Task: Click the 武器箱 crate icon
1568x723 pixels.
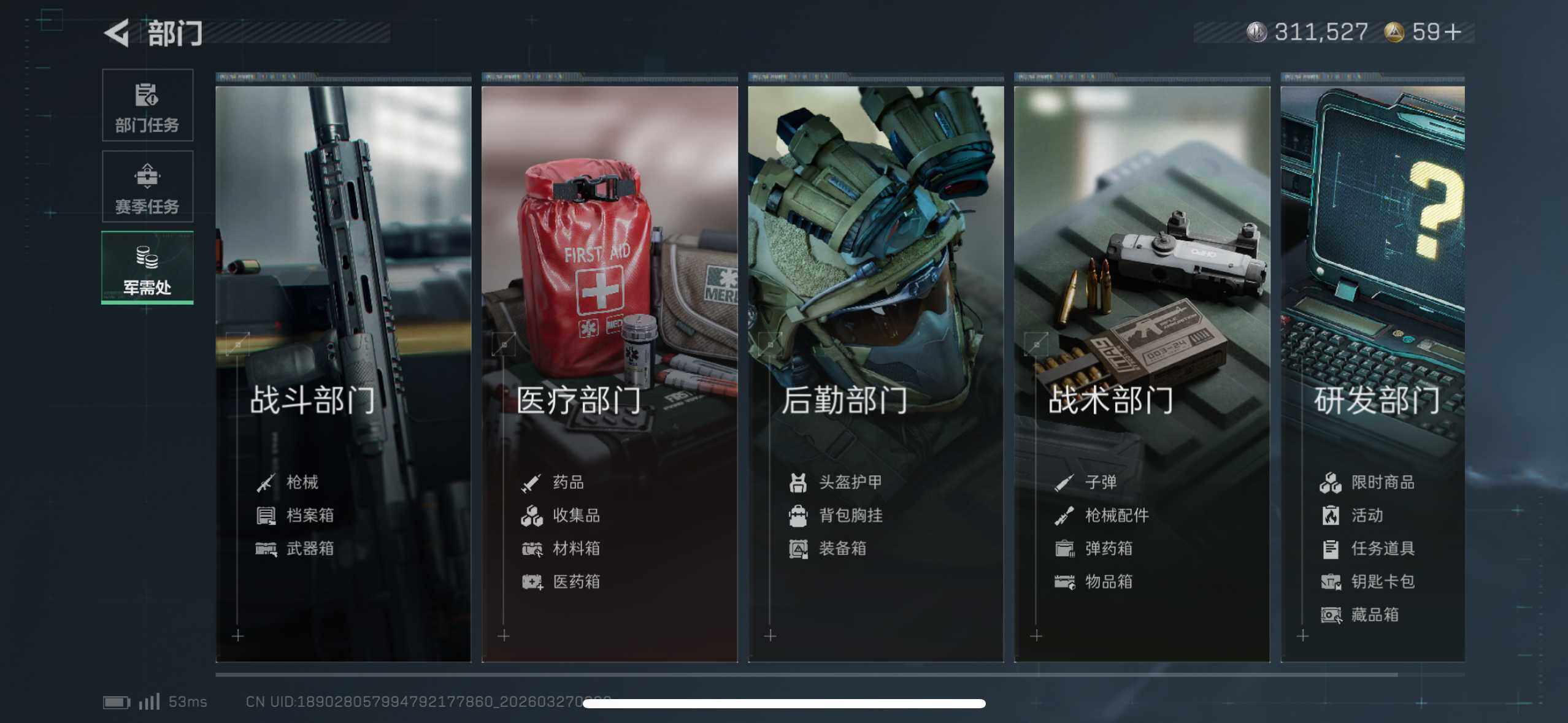Action: pos(266,549)
